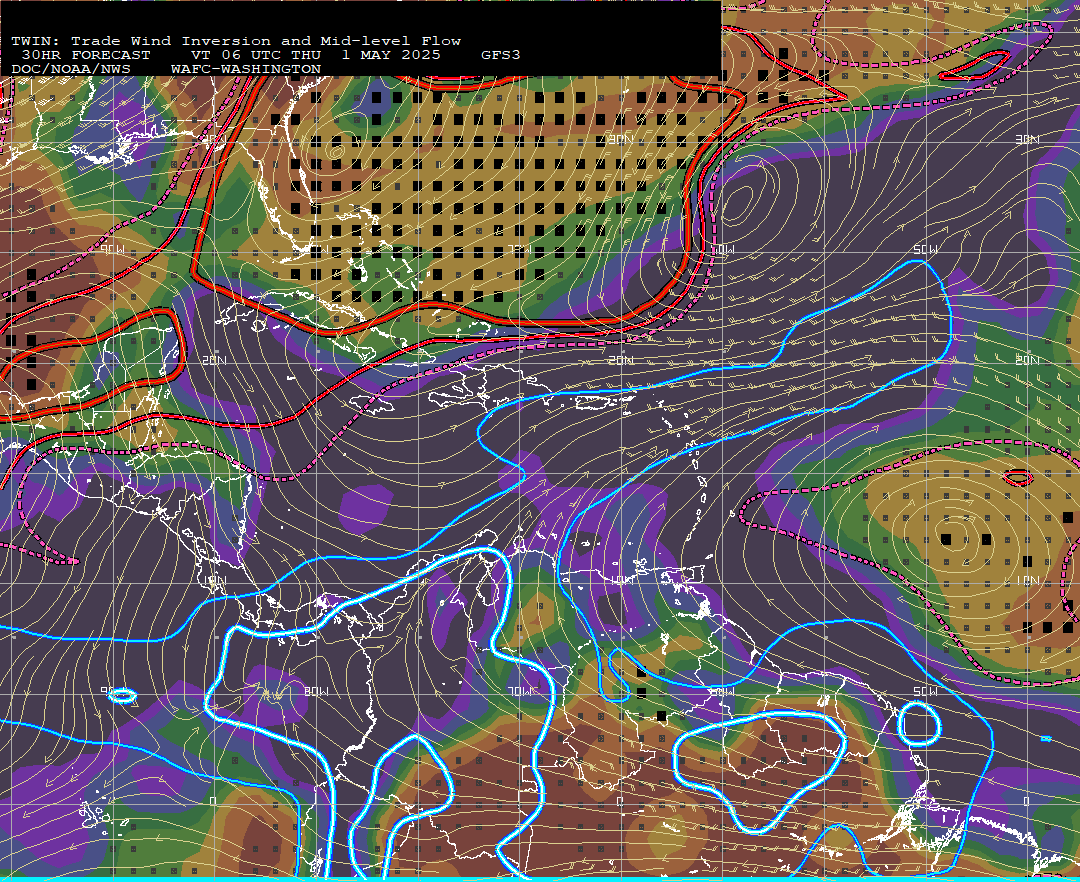This screenshot has width=1080, height=882.
Task: Click the 30N label at the map's eastern edge
Action: [x=1027, y=139]
